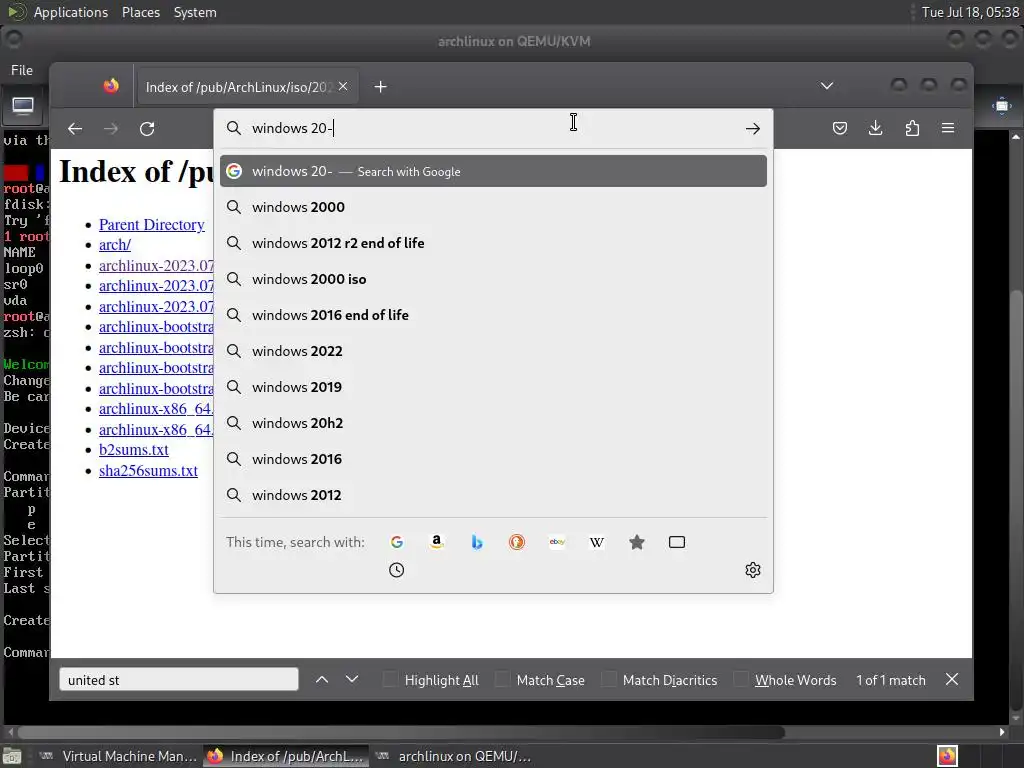The image size is (1024, 768).
Task: Select suggestion windows 2022
Action: (x=493, y=351)
